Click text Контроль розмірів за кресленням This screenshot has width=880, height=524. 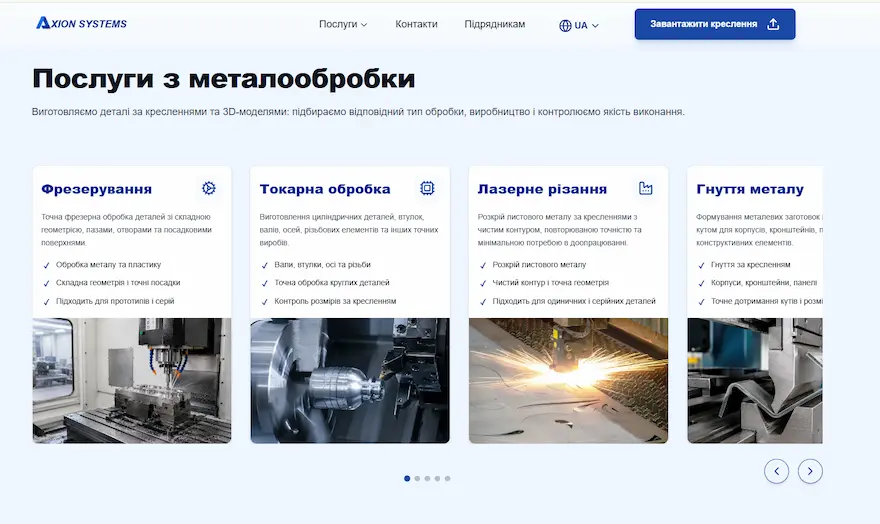point(335,301)
